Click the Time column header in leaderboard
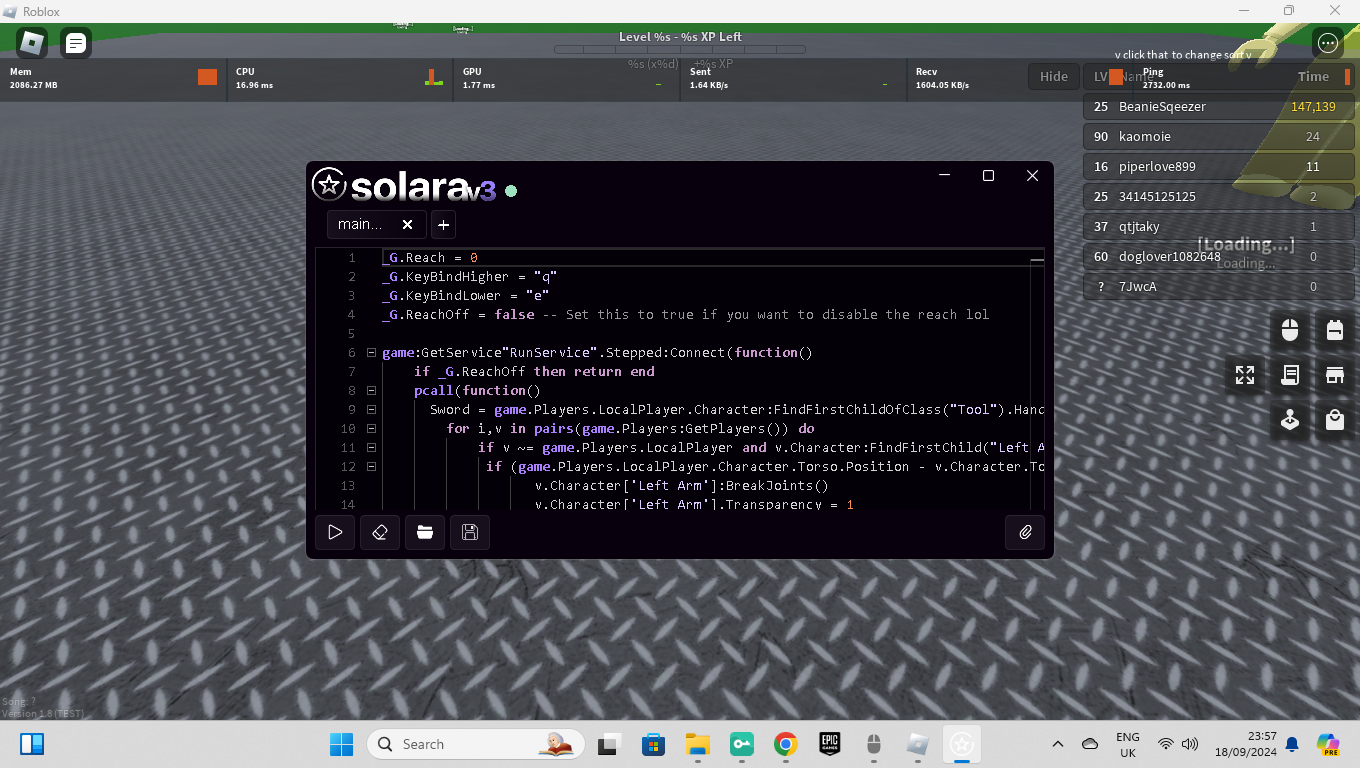Image resolution: width=1360 pixels, height=768 pixels. [1313, 76]
